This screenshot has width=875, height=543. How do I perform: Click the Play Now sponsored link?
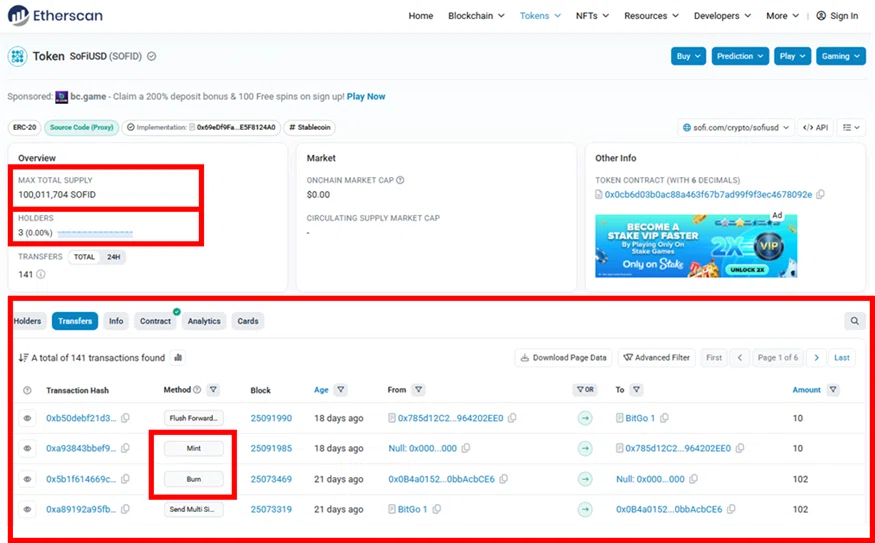click(366, 97)
